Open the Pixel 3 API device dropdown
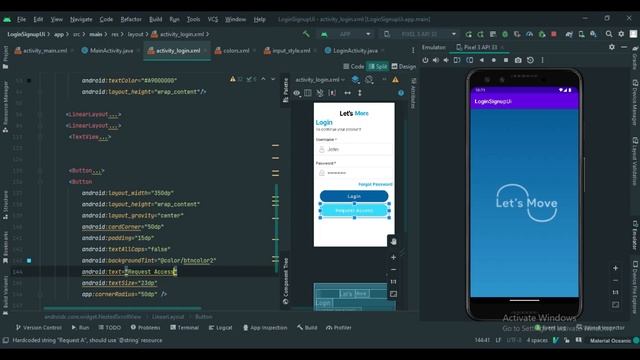This screenshot has height=360, width=640. [420, 34]
